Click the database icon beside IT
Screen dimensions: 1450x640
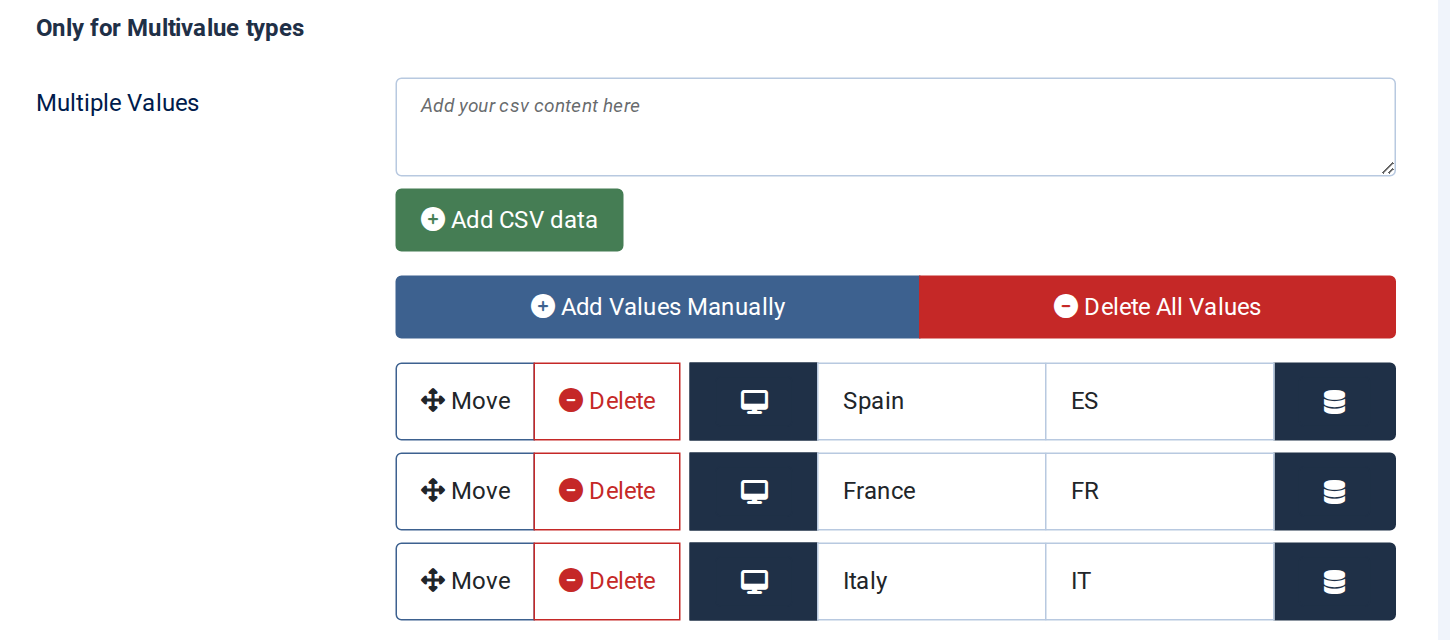tap(1334, 581)
